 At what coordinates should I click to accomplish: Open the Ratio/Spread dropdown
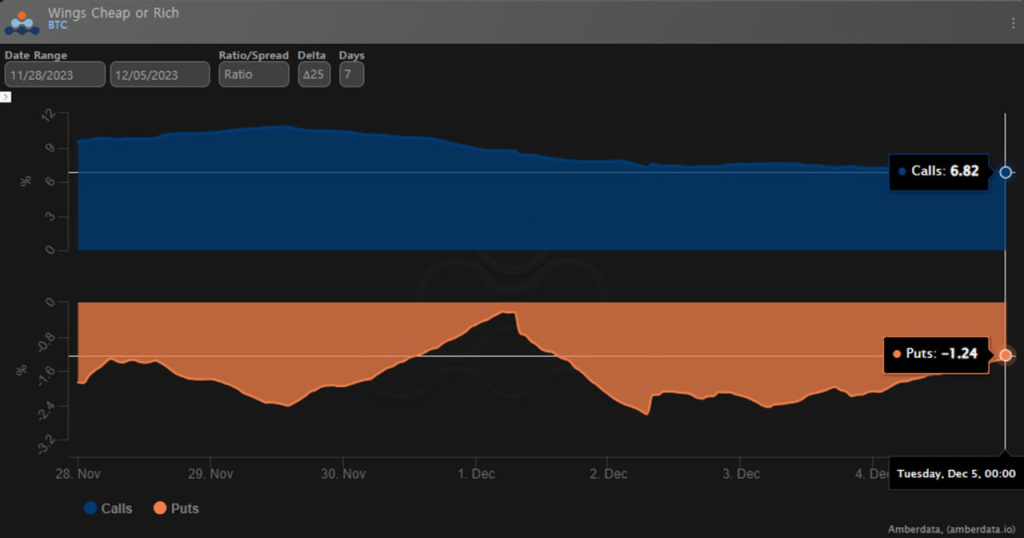tap(254, 75)
